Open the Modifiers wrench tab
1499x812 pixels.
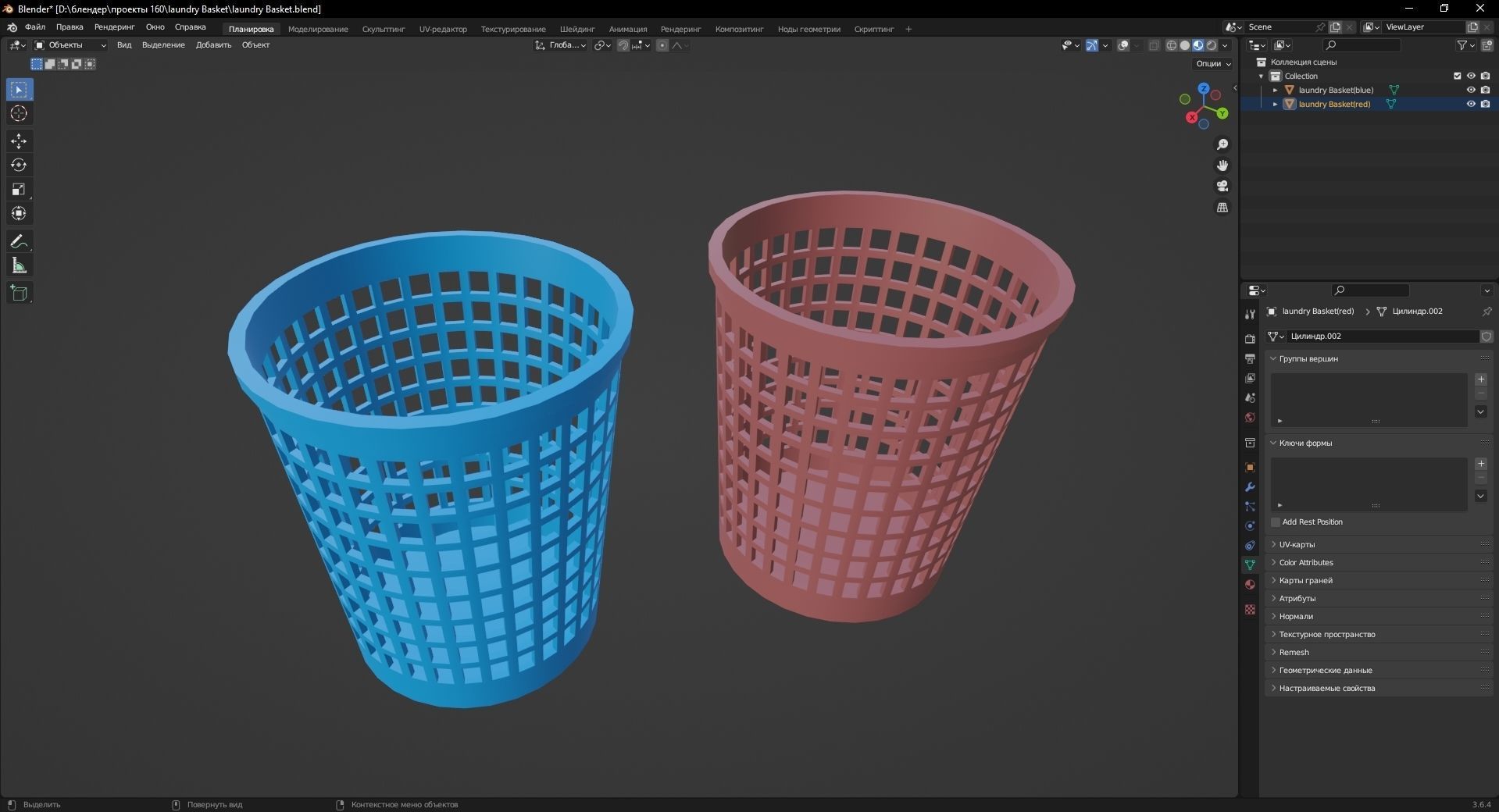(x=1250, y=487)
